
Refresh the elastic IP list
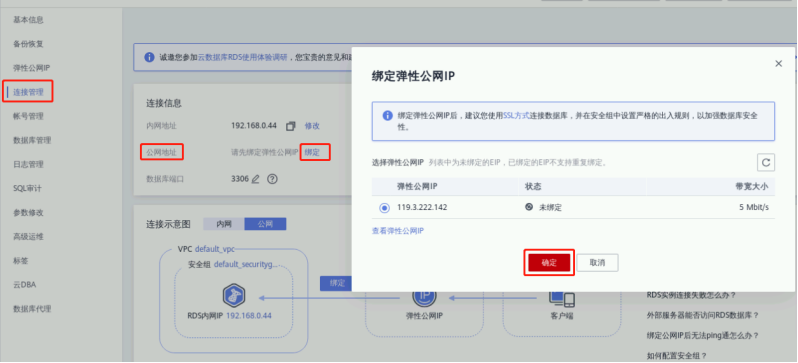point(765,163)
